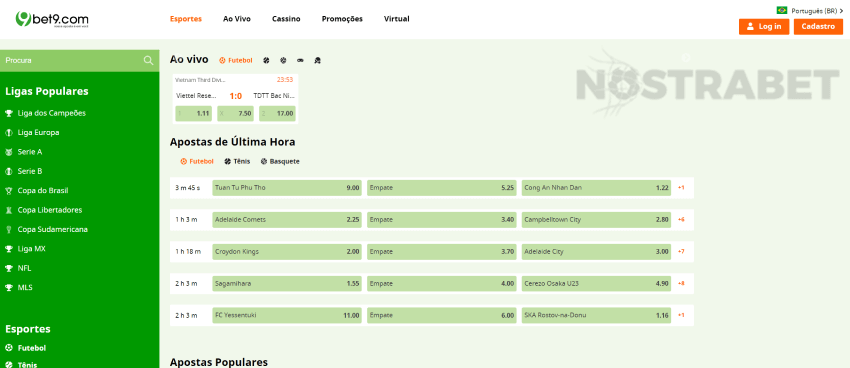Bet on Empate at 5.25
Image resolution: width=850 pixels, height=368 pixels.
coord(442,188)
